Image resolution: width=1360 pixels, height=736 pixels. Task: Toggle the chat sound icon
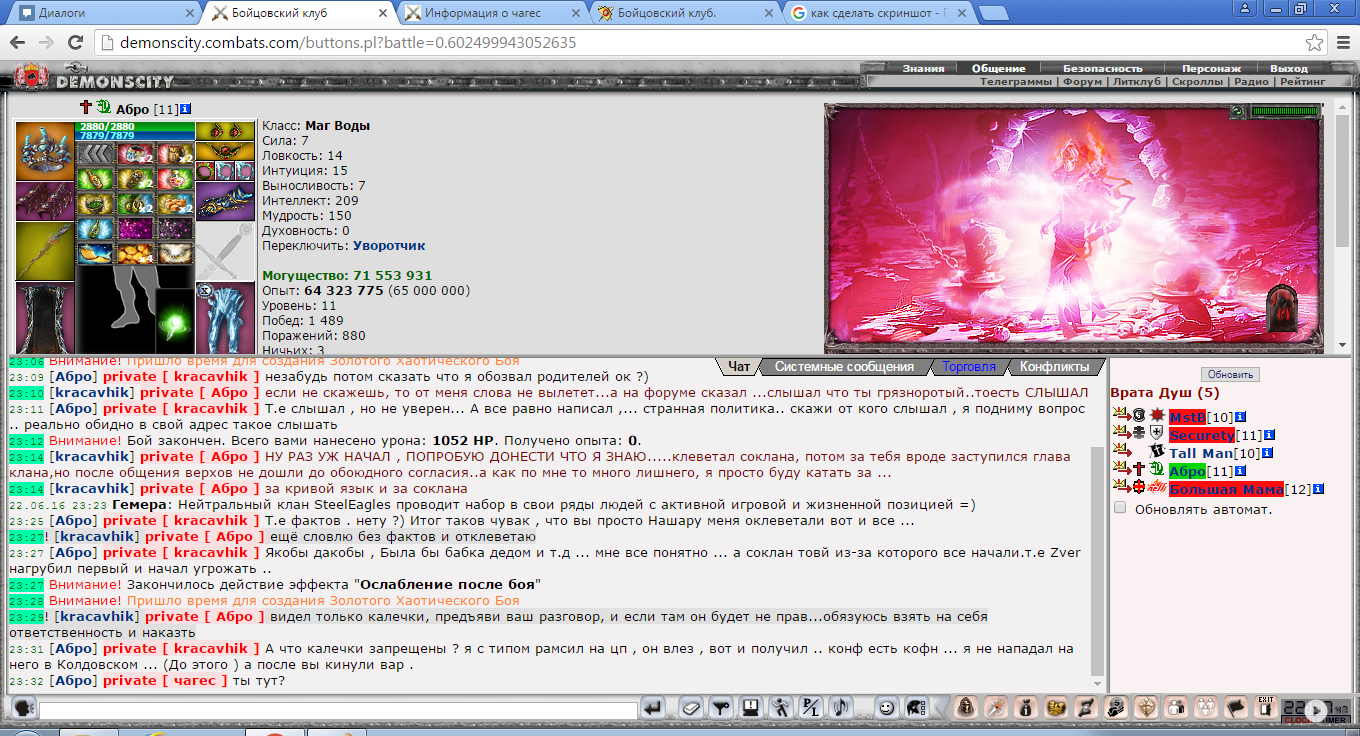[841, 708]
